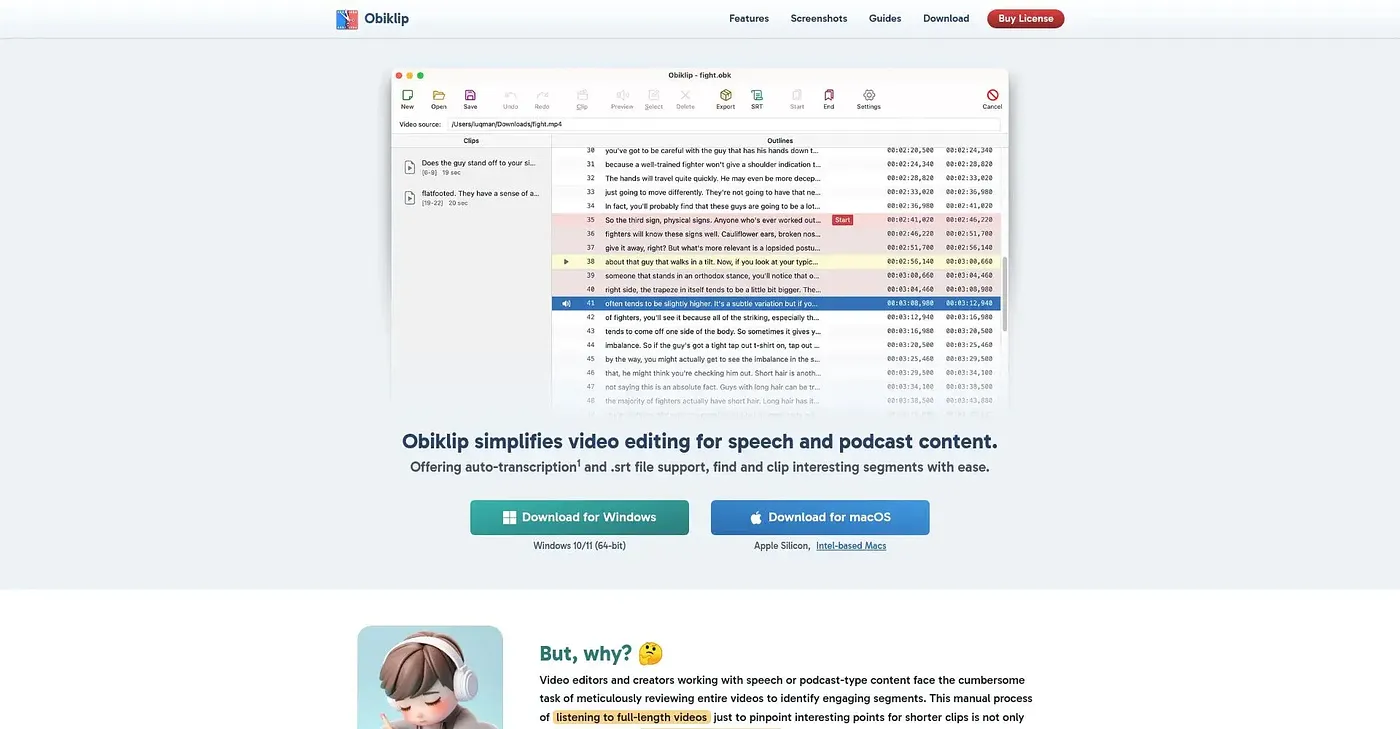1400x729 pixels.
Task: Click the clip icon beside 'flatfooted. They have a sense'
Action: pyautogui.click(x=410, y=198)
